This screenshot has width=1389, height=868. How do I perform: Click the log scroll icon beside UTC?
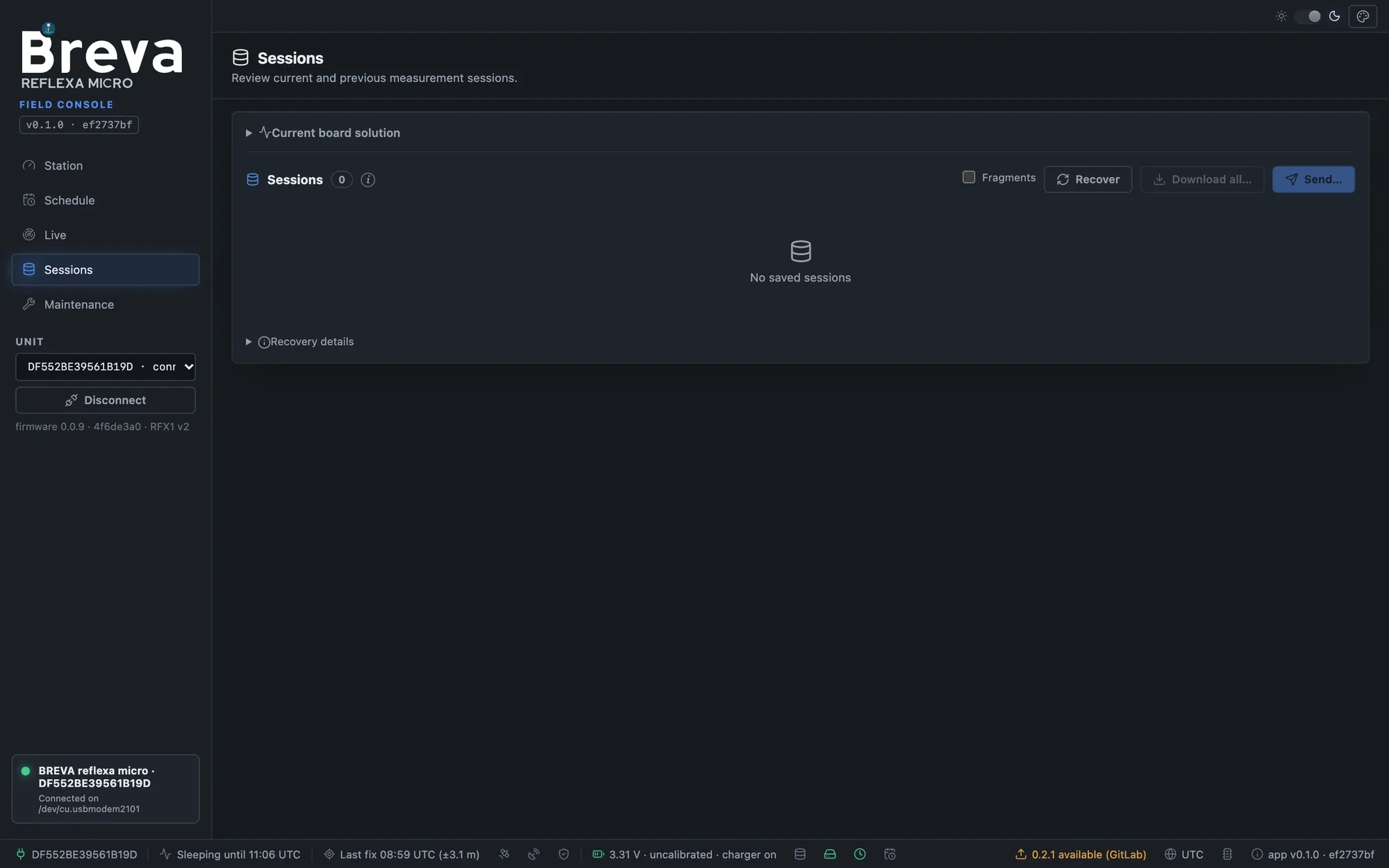1227,854
